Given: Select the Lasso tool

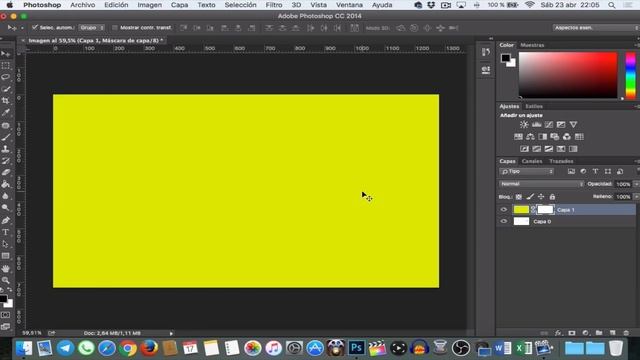Looking at the screenshot, I should click(6, 77).
